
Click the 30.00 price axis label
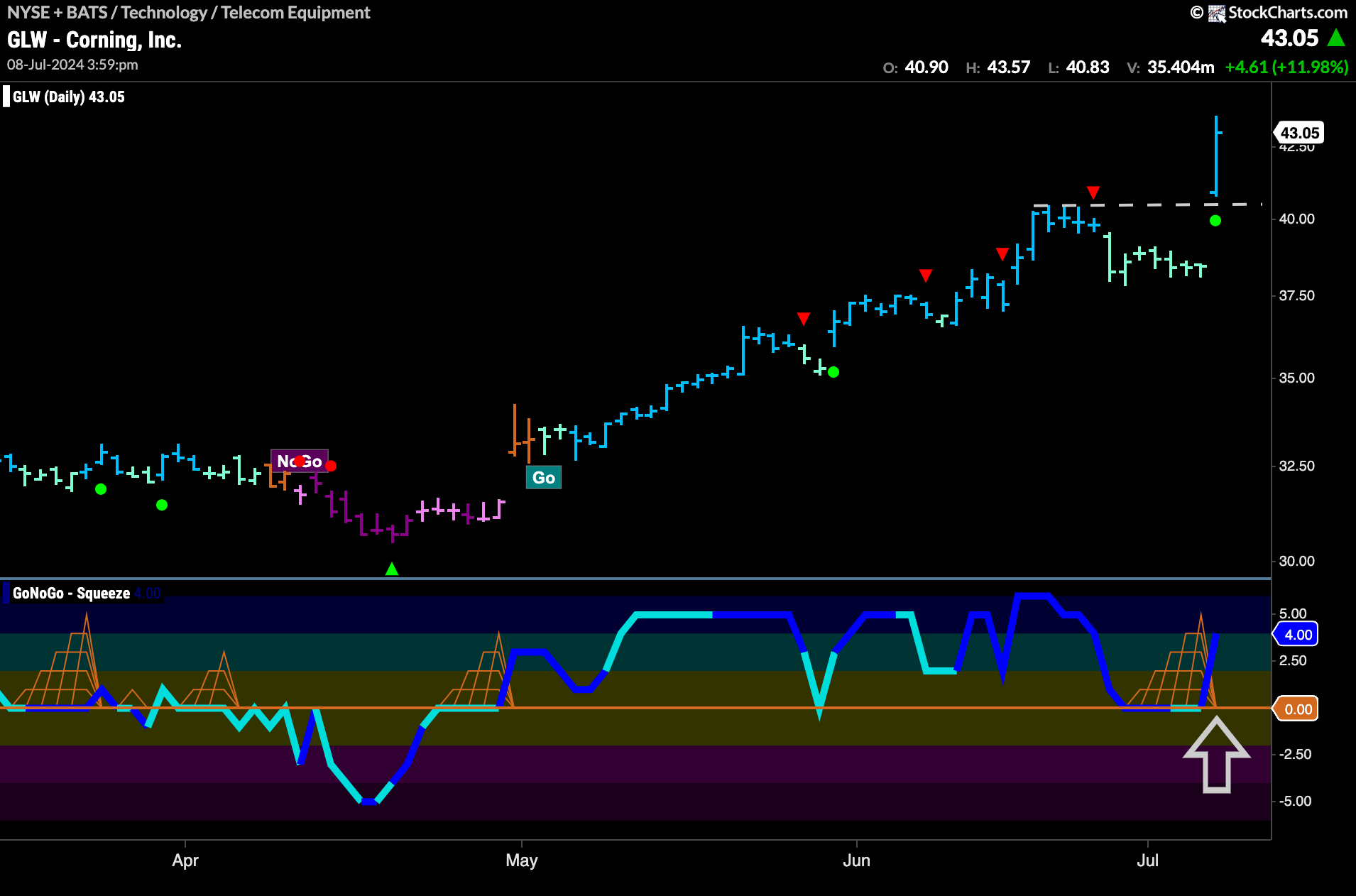tap(1296, 561)
